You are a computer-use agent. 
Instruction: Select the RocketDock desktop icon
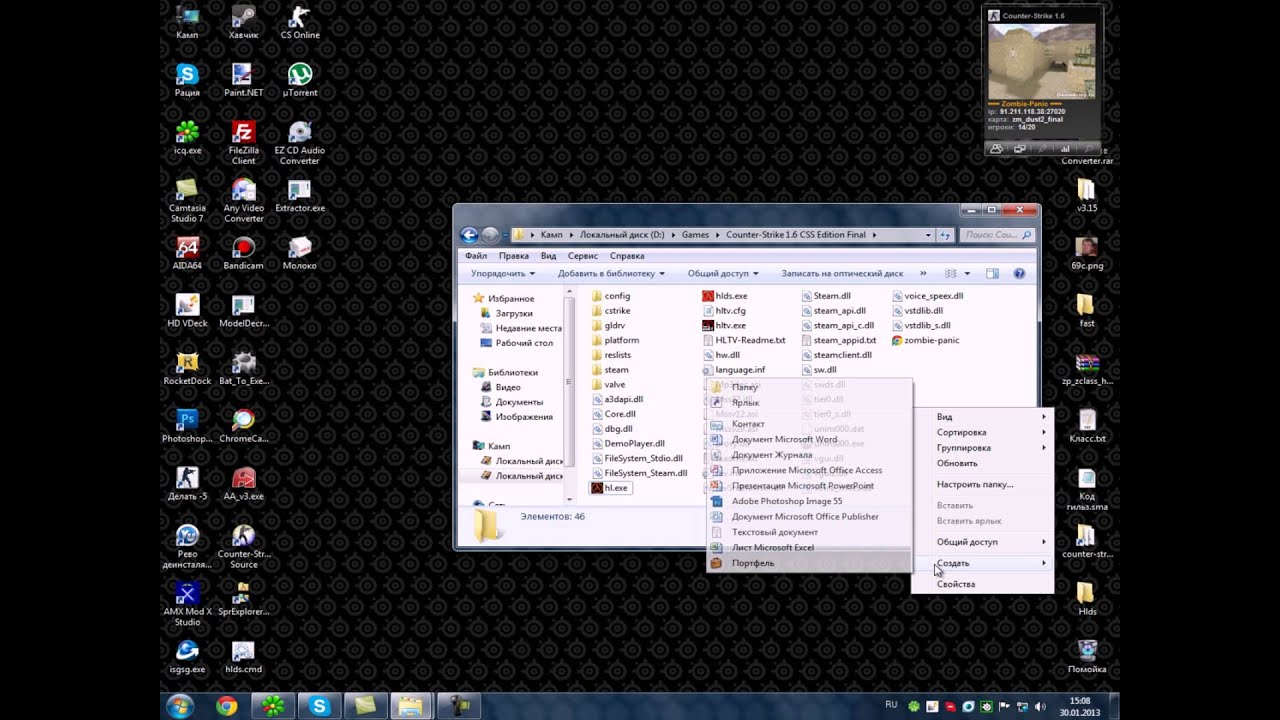(x=187, y=369)
